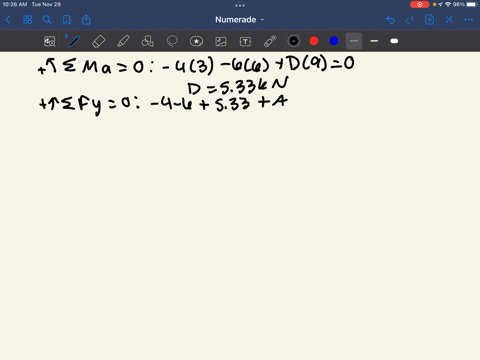Select the thin stroke width
Viewport: 480px width, 360px height.
354,41
